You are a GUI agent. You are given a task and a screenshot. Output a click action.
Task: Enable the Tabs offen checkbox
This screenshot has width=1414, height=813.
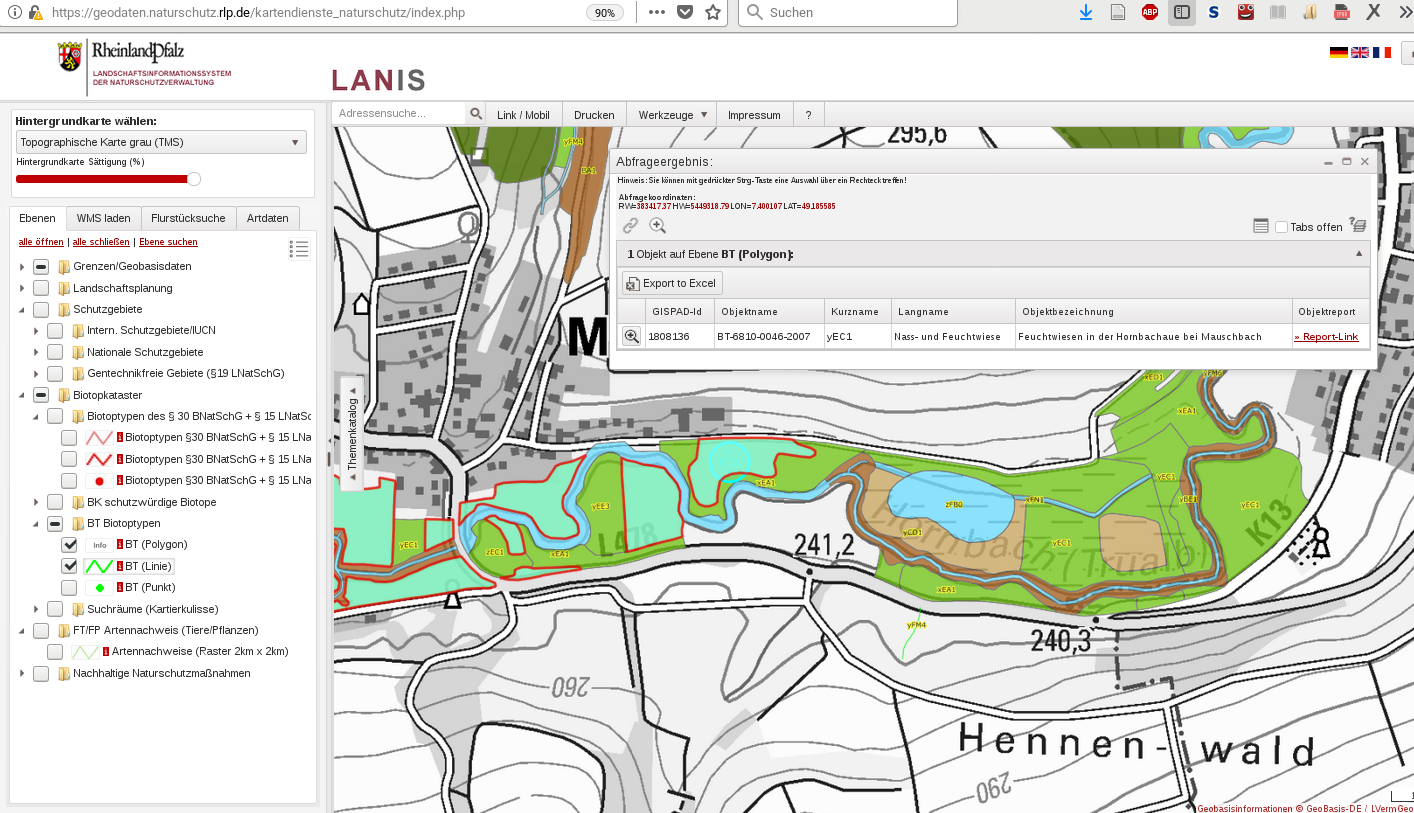point(1281,227)
